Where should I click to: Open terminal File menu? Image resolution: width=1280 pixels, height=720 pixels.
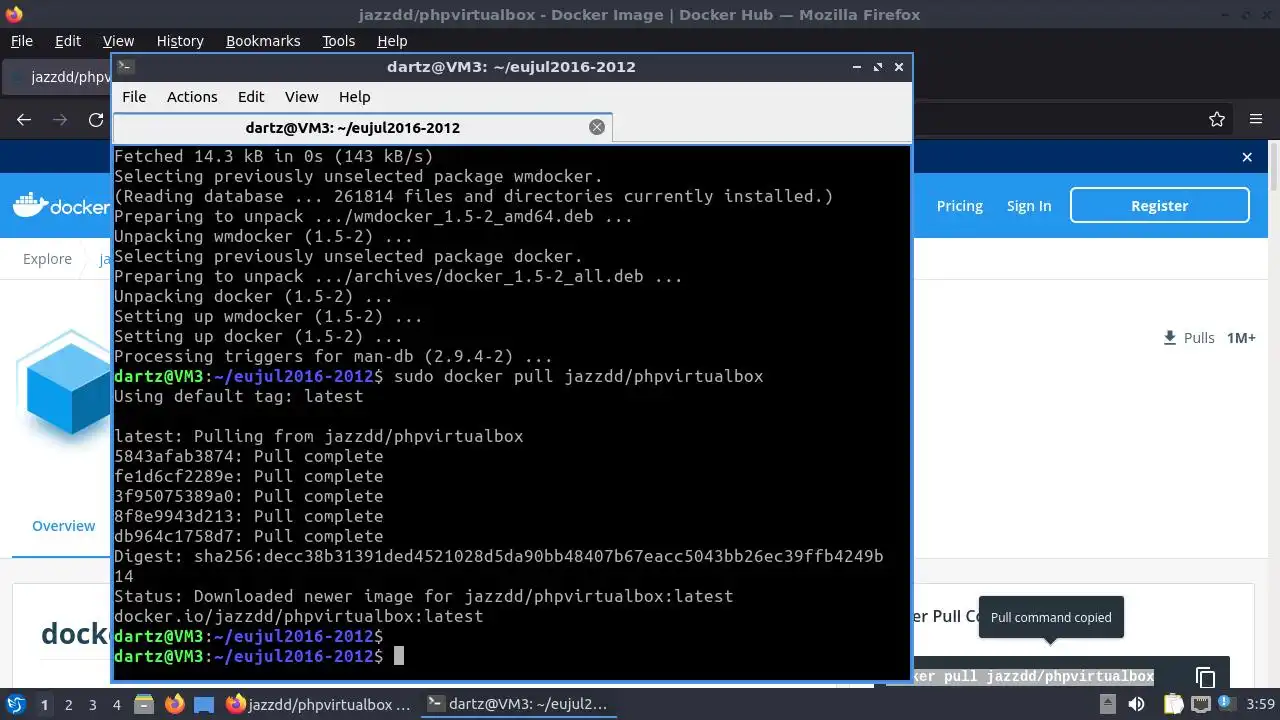coord(134,97)
